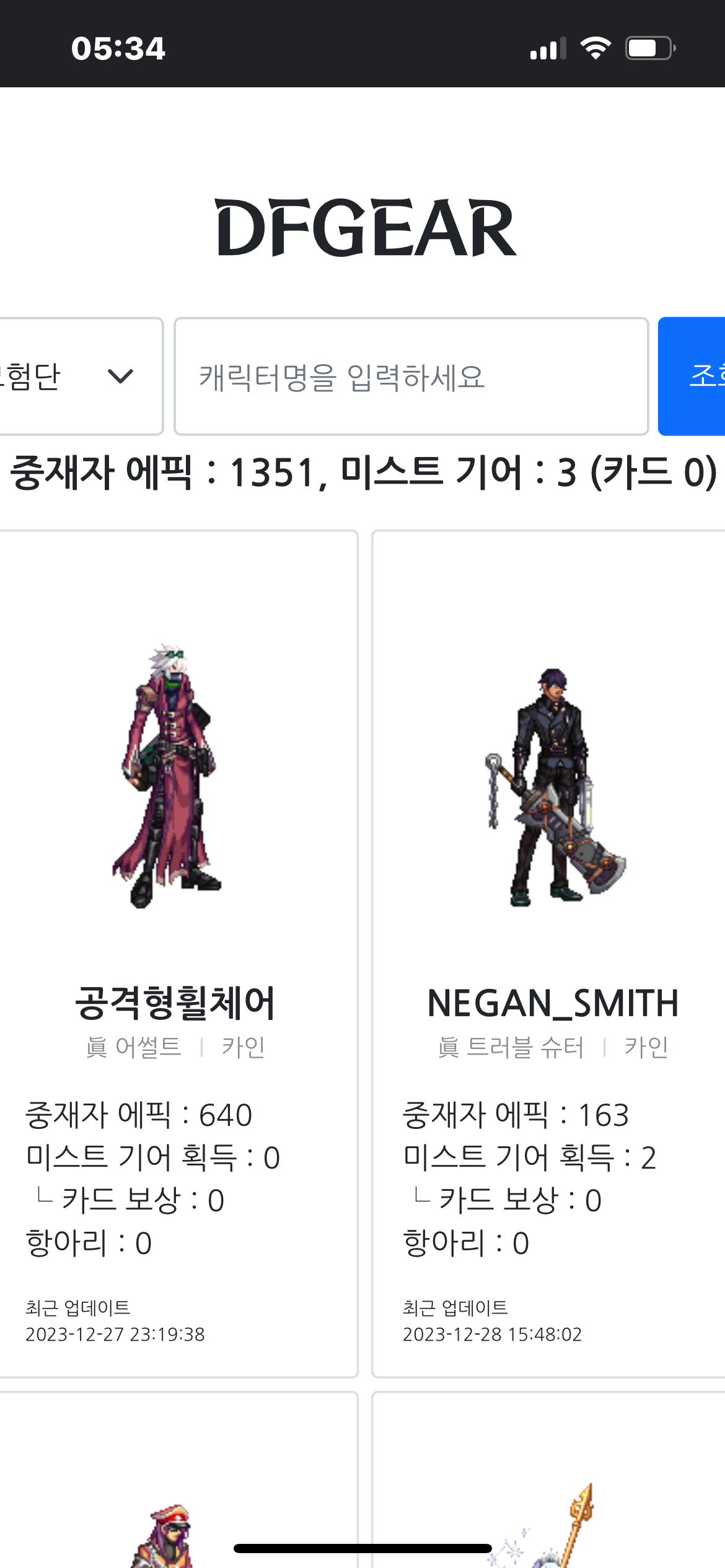Click the 2023-12-28 15:48:02 update timestamp

493,1335
